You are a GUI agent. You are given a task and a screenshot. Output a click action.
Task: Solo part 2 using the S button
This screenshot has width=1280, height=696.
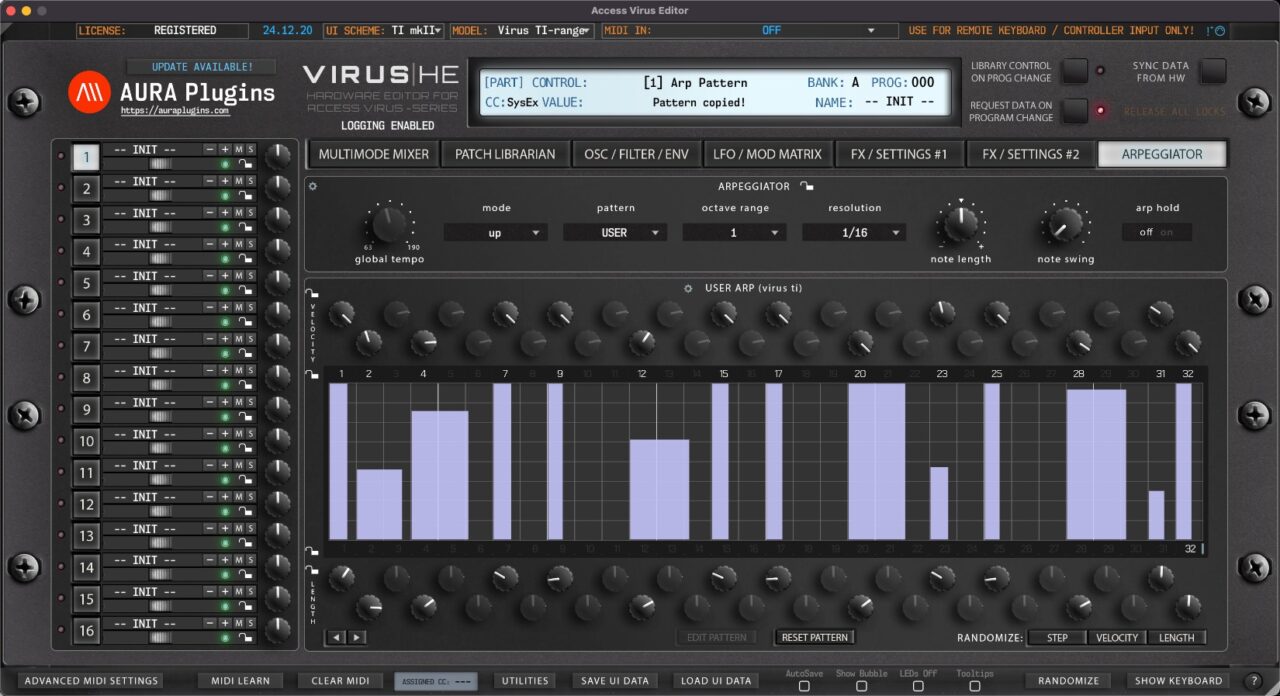tap(250, 182)
